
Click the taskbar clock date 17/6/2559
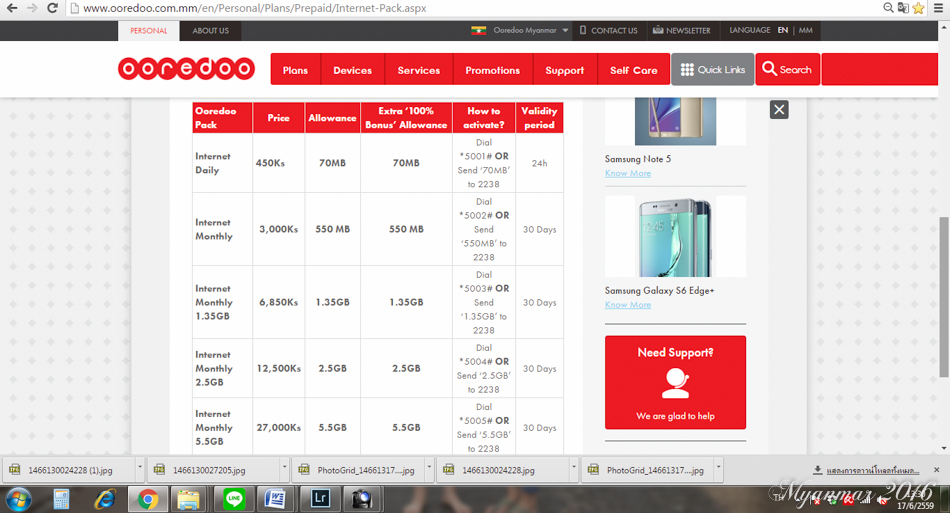[915, 506]
